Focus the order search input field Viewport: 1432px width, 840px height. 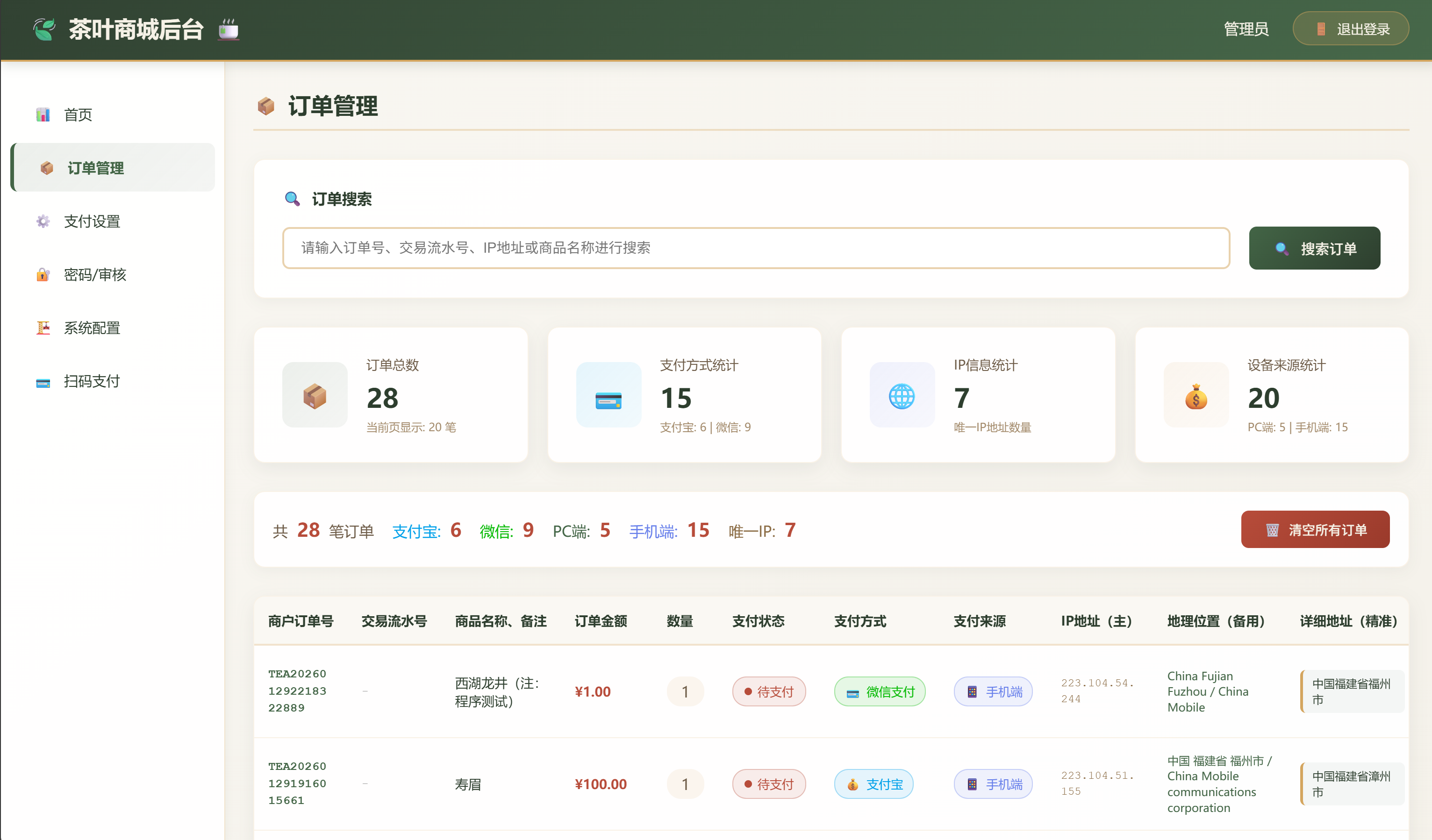pos(756,248)
